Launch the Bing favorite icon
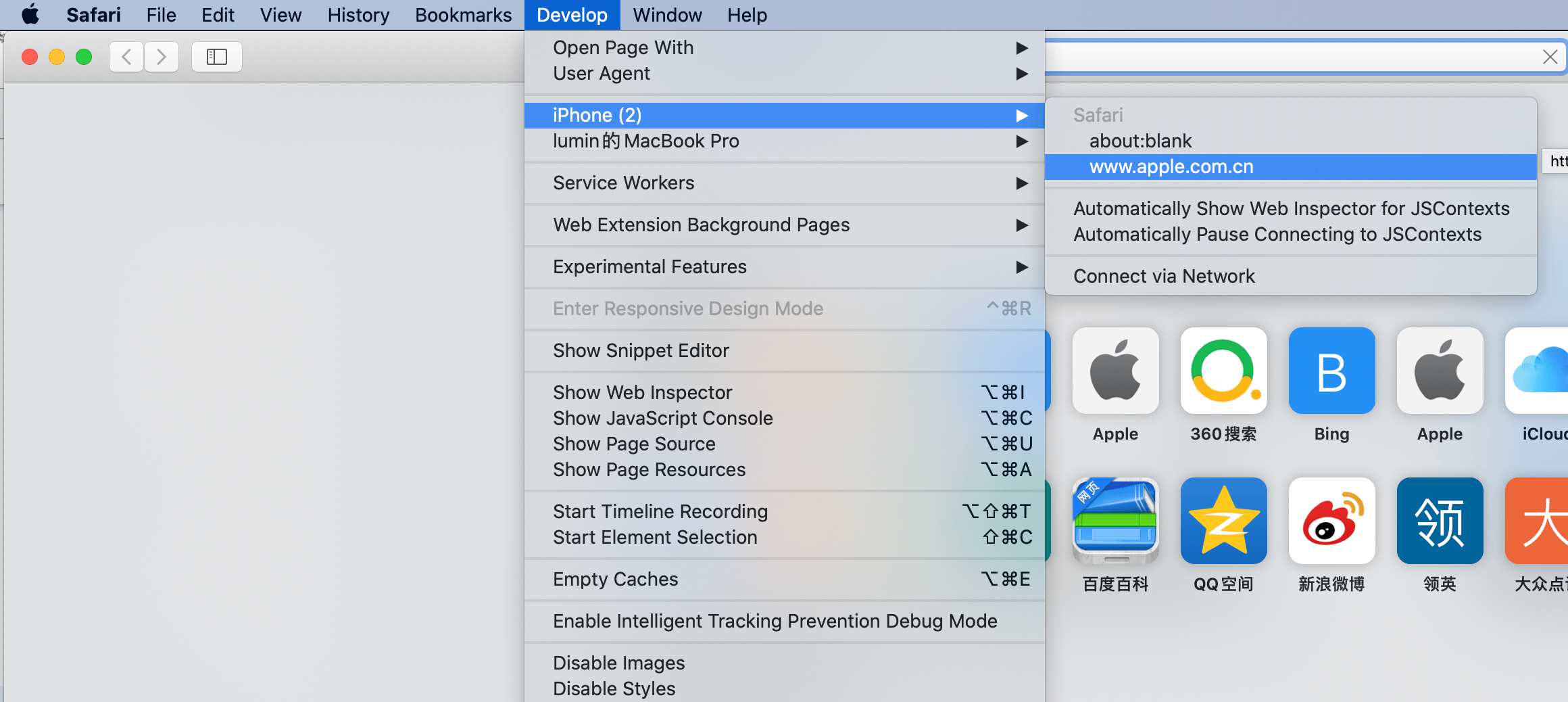1568x702 pixels. coord(1331,371)
